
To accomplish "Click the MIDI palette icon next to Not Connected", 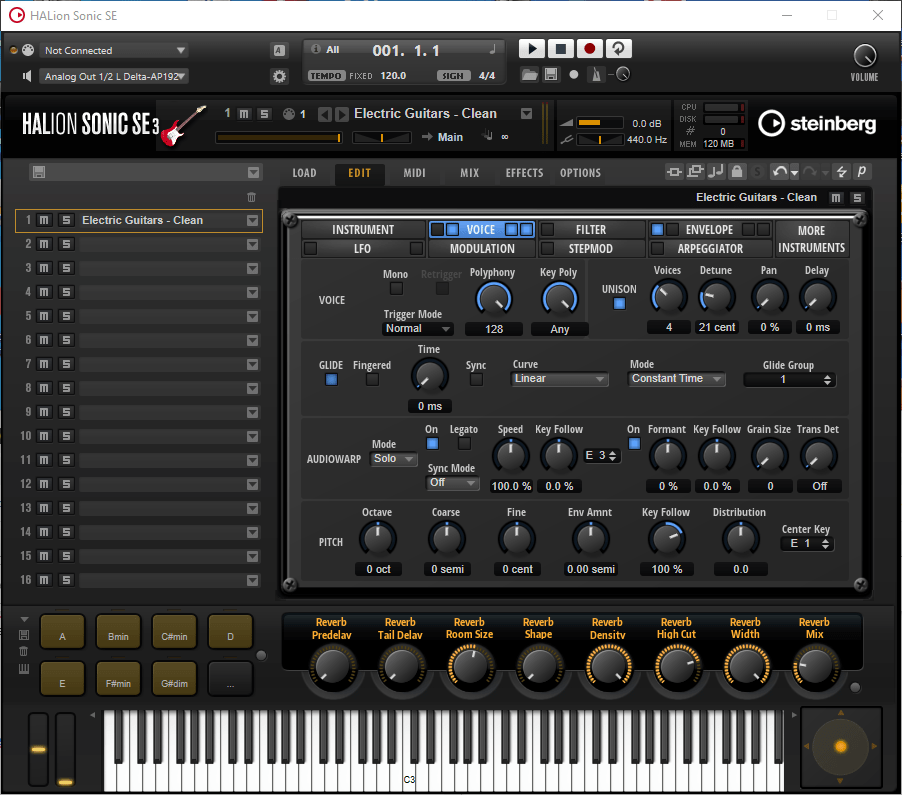I will [x=28, y=50].
